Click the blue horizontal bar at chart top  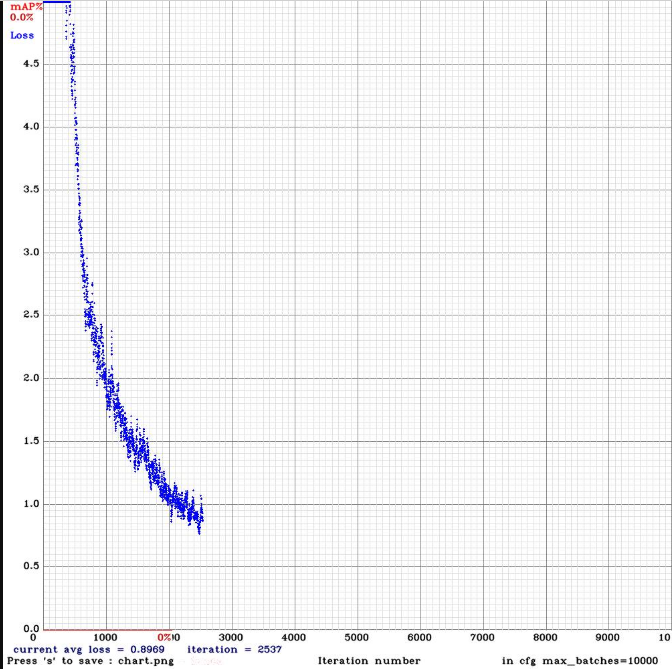(57, 2)
